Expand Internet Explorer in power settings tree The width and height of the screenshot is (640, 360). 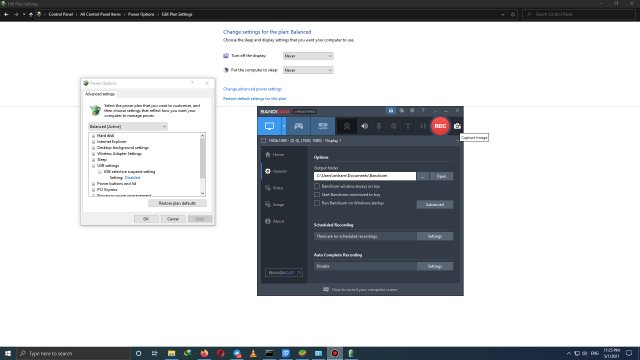[x=93, y=142]
